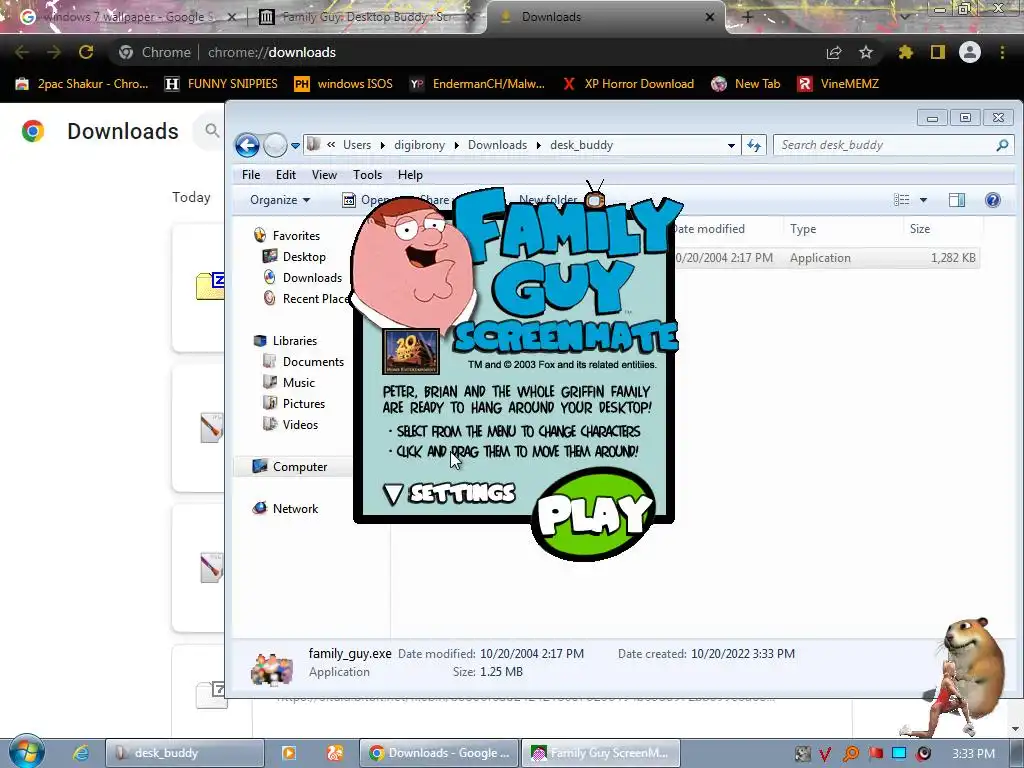The image size is (1024, 768).
Task: Click the Windows Start orb
Action: coord(27,752)
